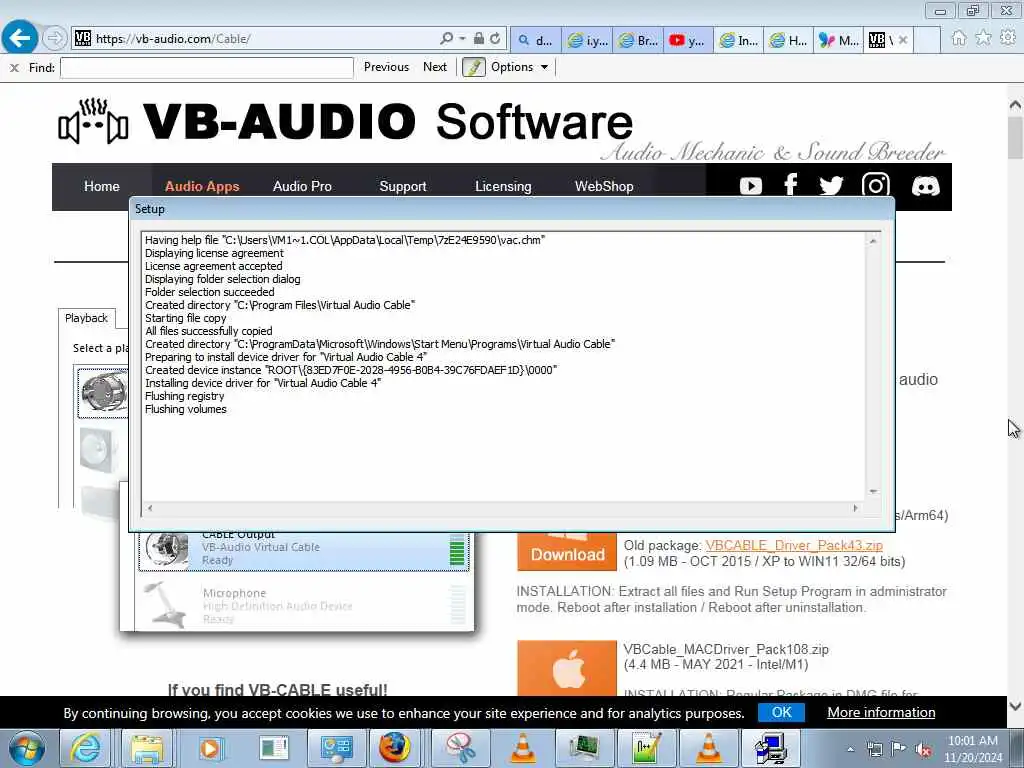This screenshot has width=1024, height=768.
Task: Close the Find bar
Action: 14,67
